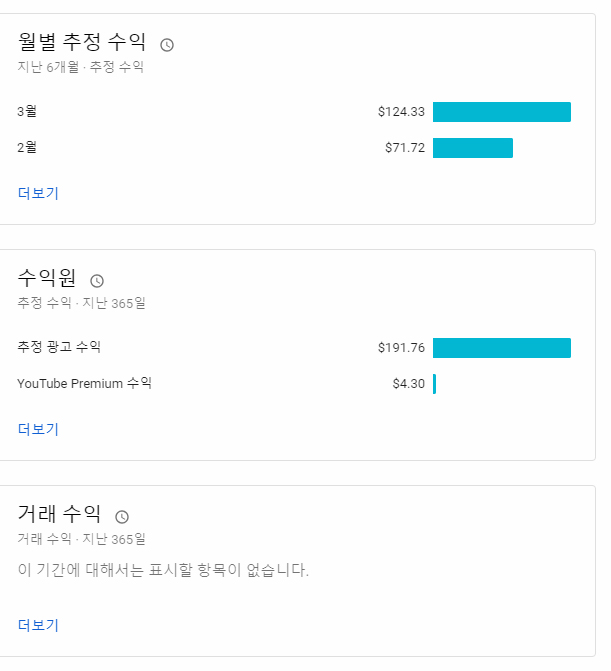
Task: Click the small YouTube Premium 수익 bar
Action: click(434, 384)
